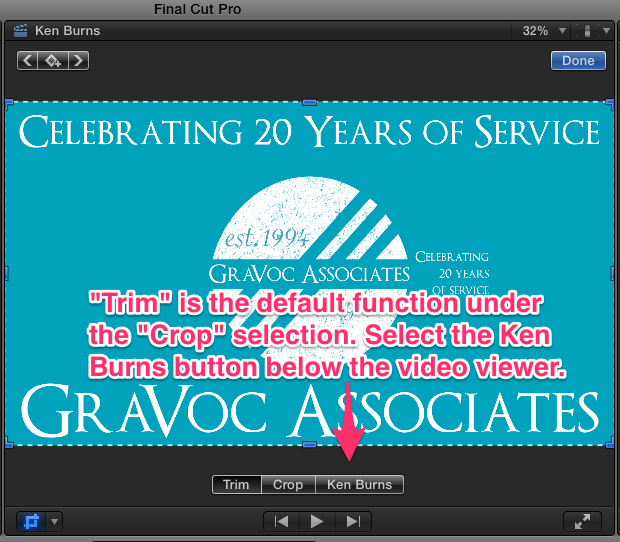The width and height of the screenshot is (620, 542).
Task: Click the Done button
Action: pos(578,60)
